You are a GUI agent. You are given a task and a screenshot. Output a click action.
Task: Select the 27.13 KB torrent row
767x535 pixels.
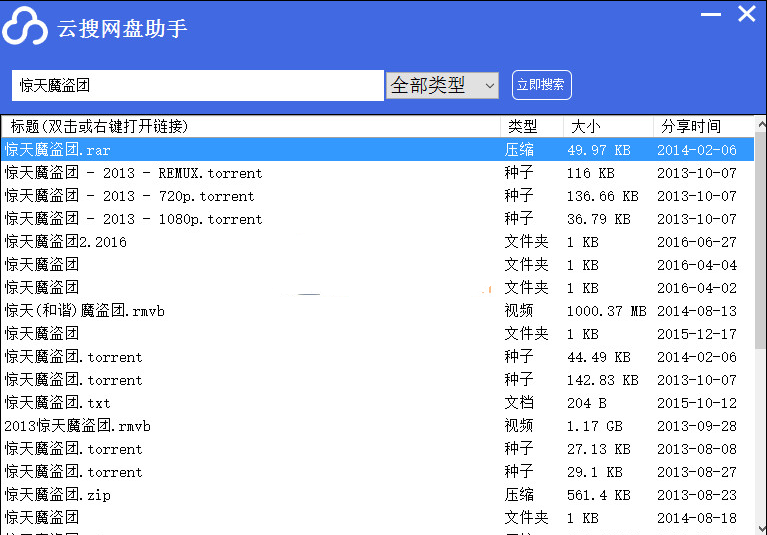pyautogui.click(x=377, y=448)
